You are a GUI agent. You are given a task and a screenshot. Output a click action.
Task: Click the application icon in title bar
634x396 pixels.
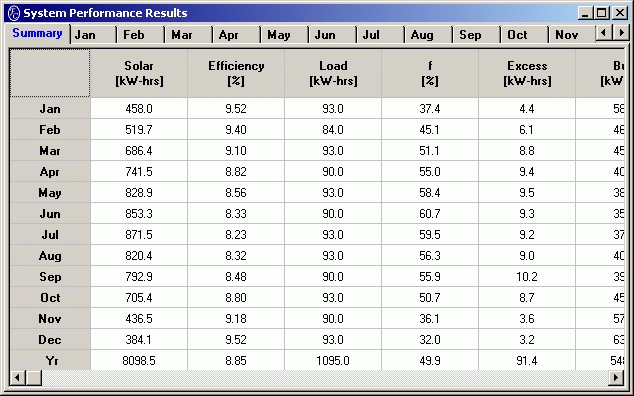[14, 13]
